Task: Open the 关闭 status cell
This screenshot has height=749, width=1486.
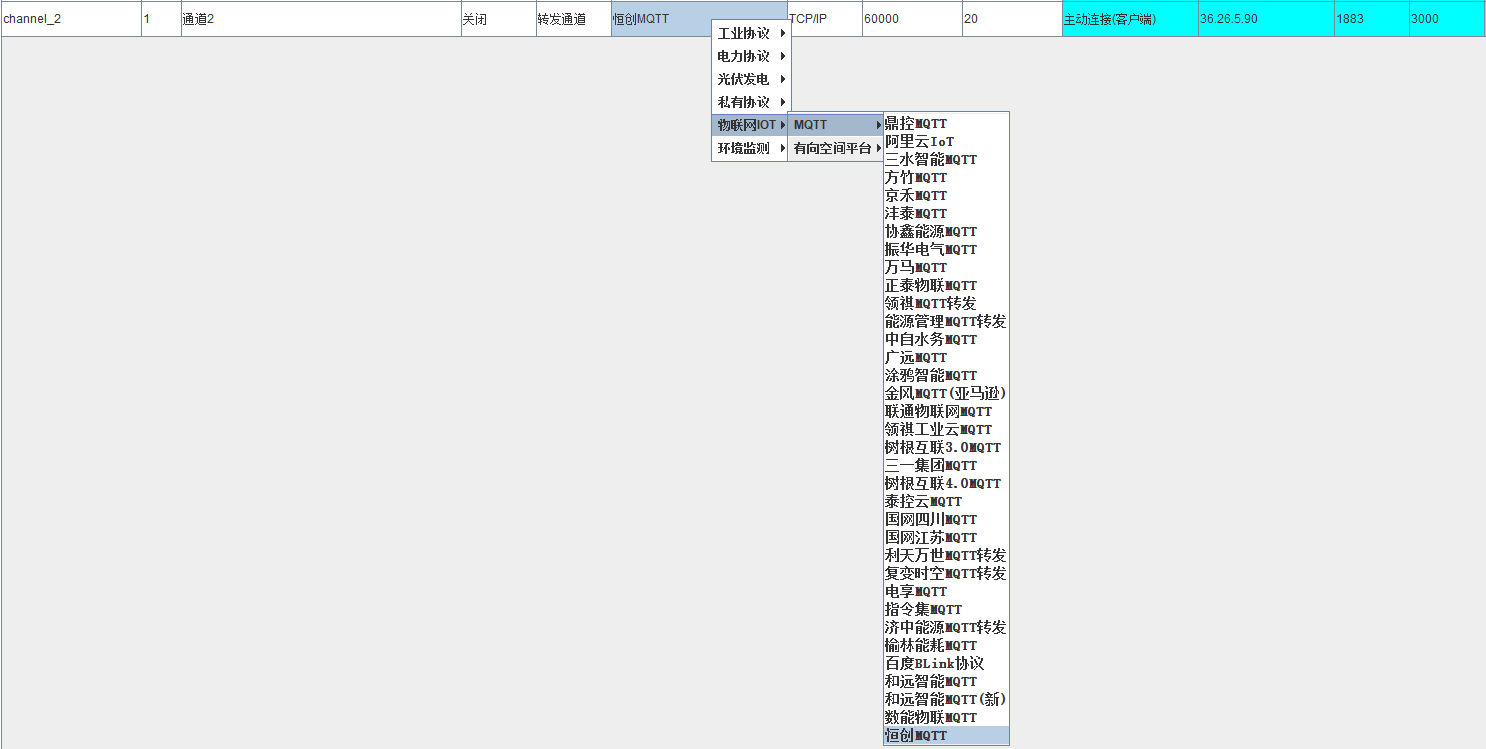Action: (x=498, y=19)
